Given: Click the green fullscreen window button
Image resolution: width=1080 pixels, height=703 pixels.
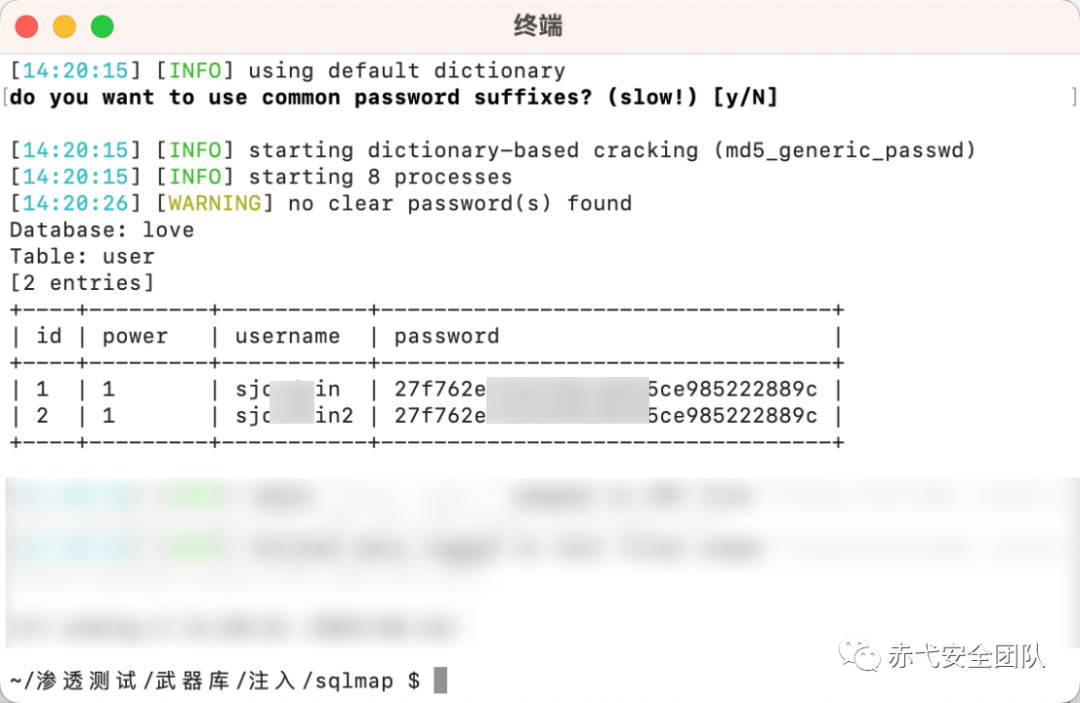Looking at the screenshot, I should tap(102, 27).
